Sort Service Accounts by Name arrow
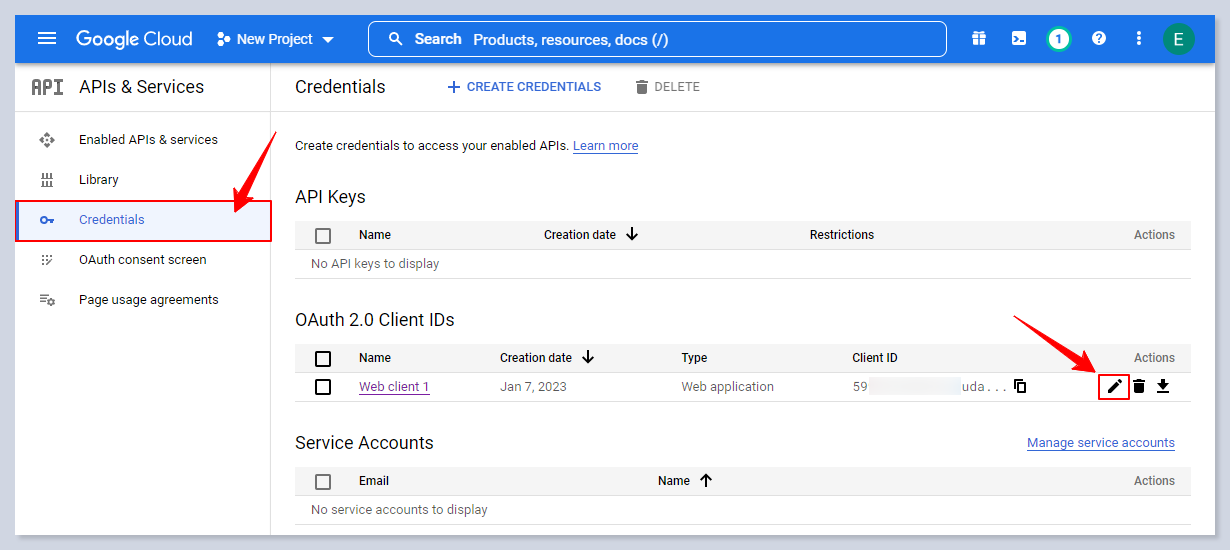Image resolution: width=1230 pixels, height=550 pixels. click(706, 480)
